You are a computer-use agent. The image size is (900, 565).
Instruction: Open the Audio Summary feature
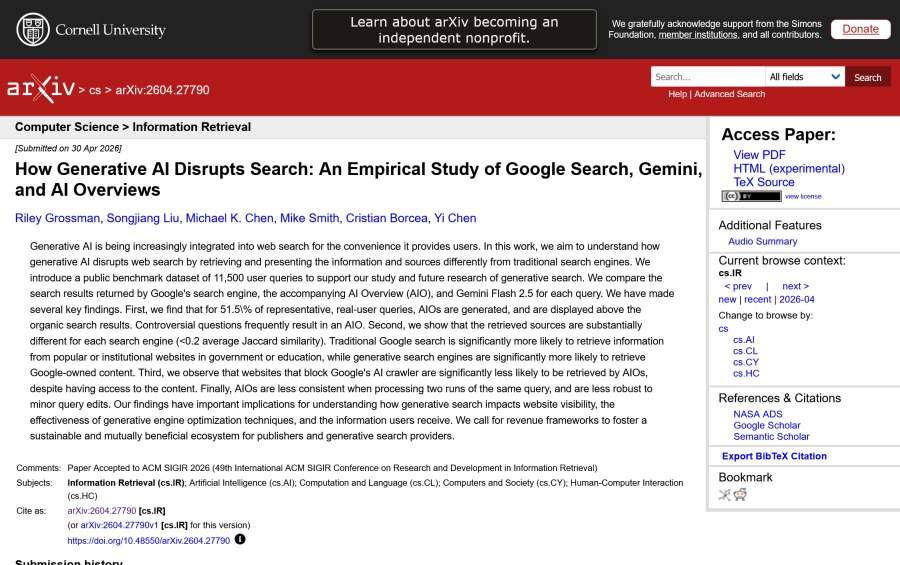[x=762, y=242]
